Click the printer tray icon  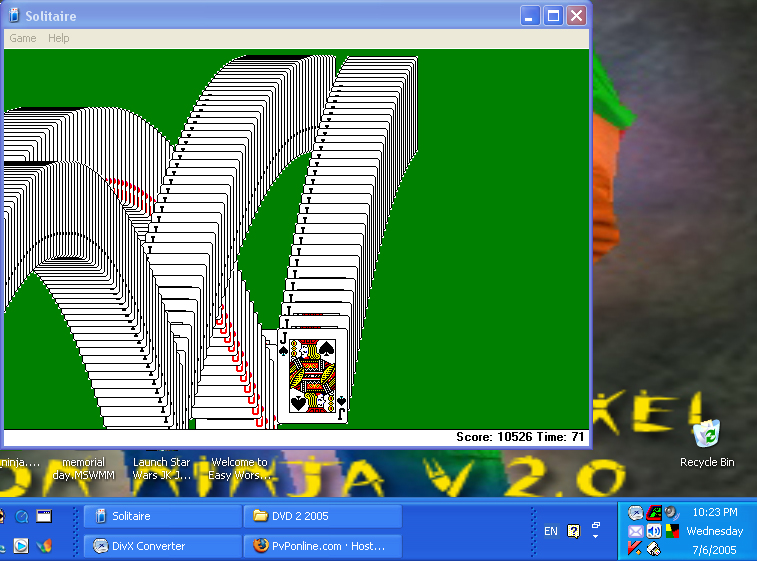click(653, 548)
